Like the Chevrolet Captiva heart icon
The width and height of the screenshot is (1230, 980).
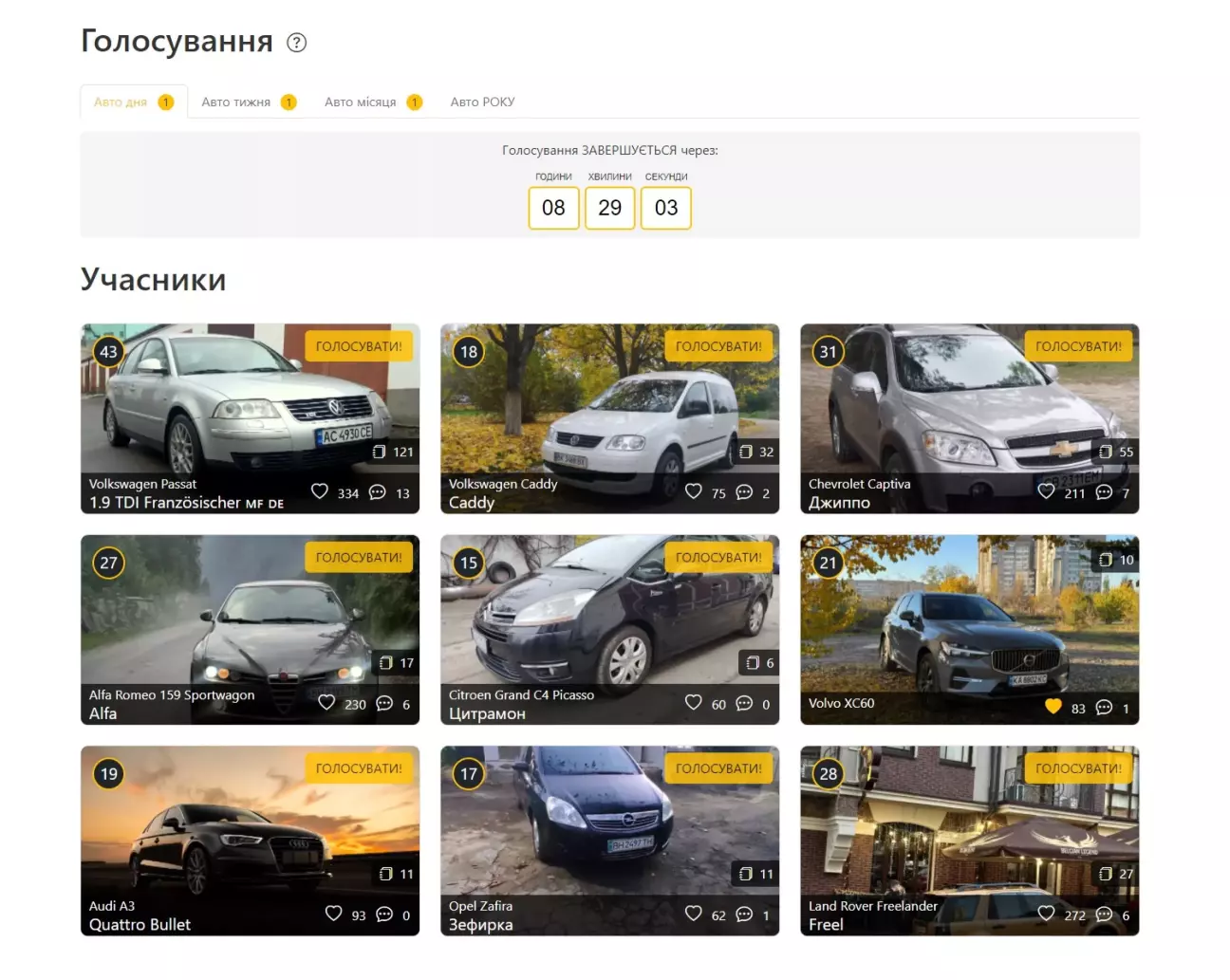[x=1046, y=491]
